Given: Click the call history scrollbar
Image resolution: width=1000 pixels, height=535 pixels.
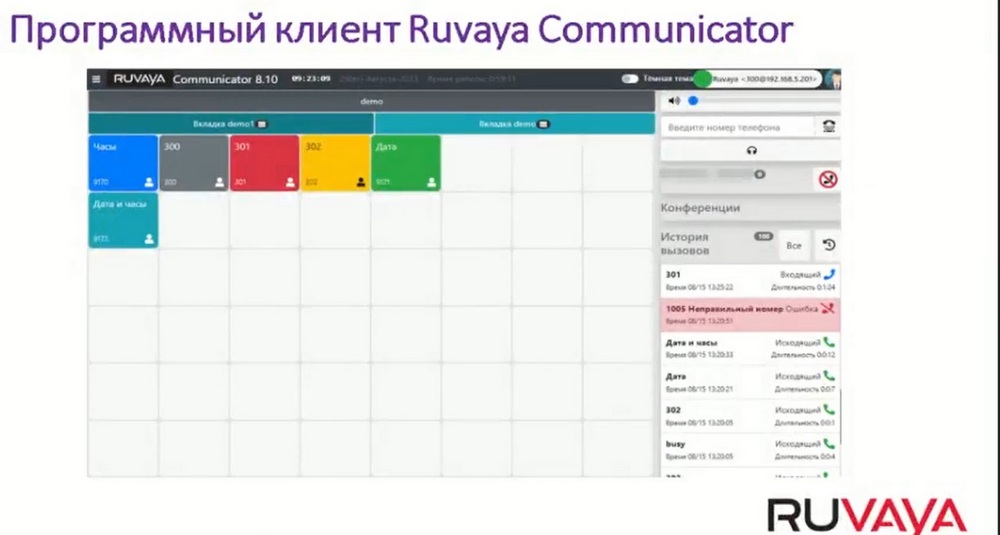Looking at the screenshot, I should (x=839, y=416).
